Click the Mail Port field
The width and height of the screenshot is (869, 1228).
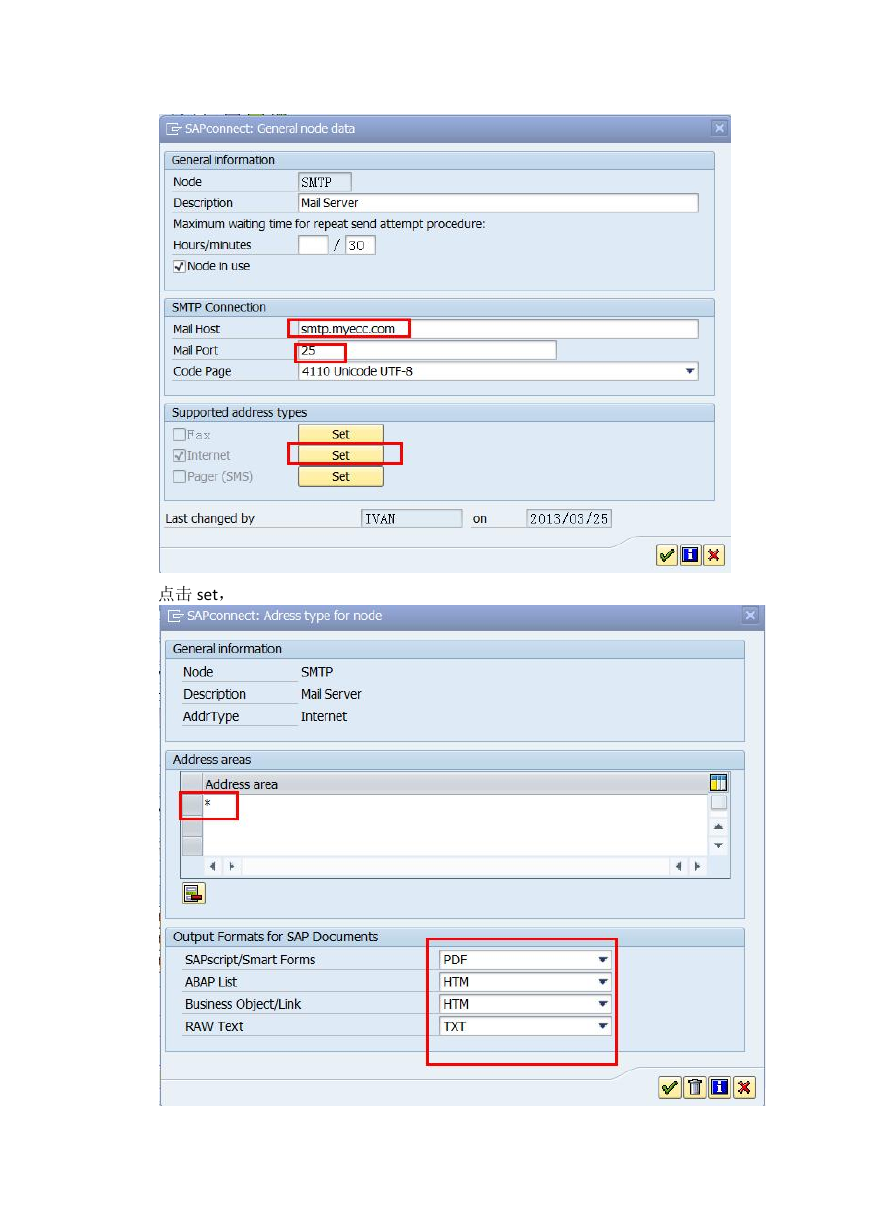pyautogui.click(x=427, y=350)
